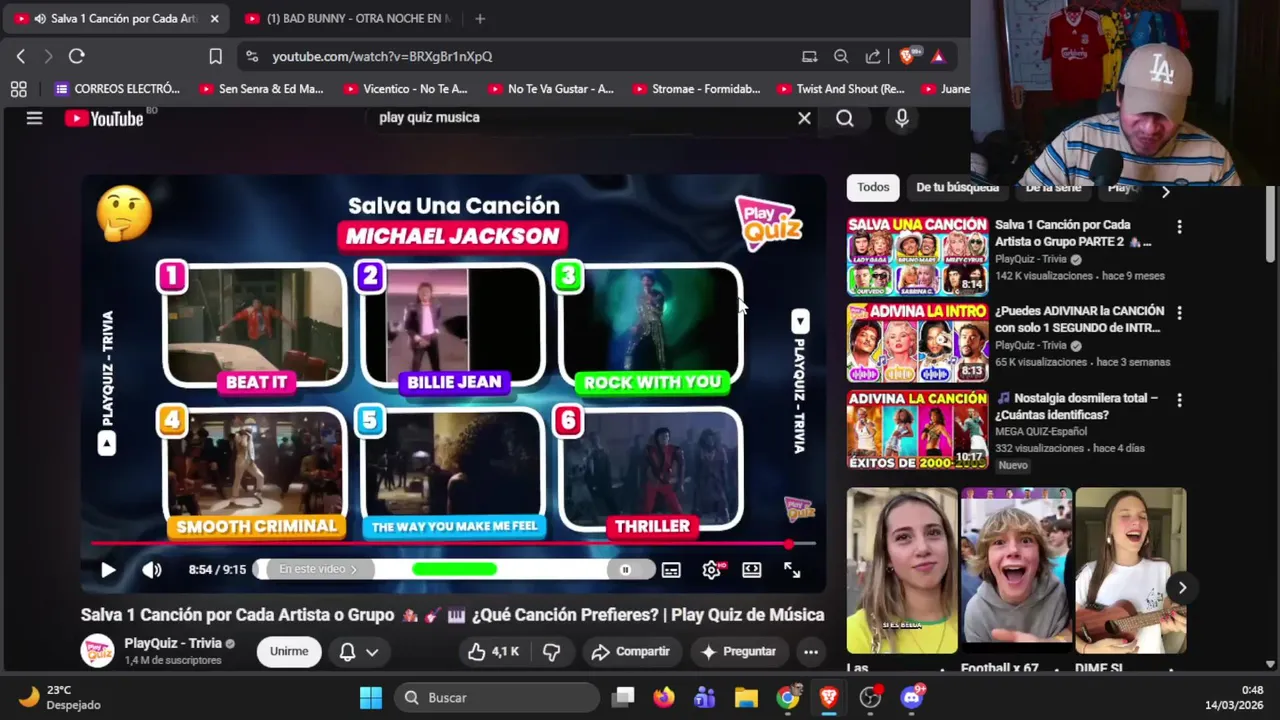Open the share icon in address bar
Image resolution: width=1280 pixels, height=720 pixels.
pos(873,57)
